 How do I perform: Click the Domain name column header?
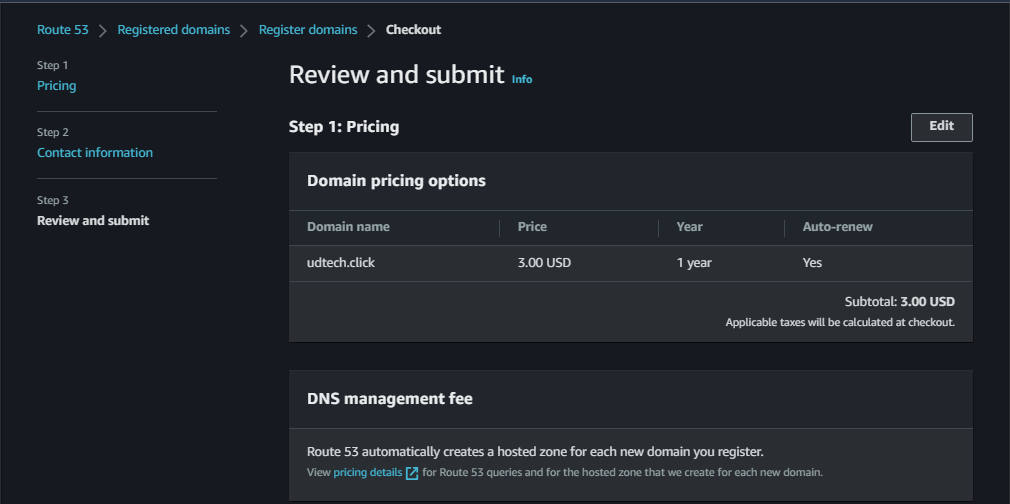tap(348, 227)
